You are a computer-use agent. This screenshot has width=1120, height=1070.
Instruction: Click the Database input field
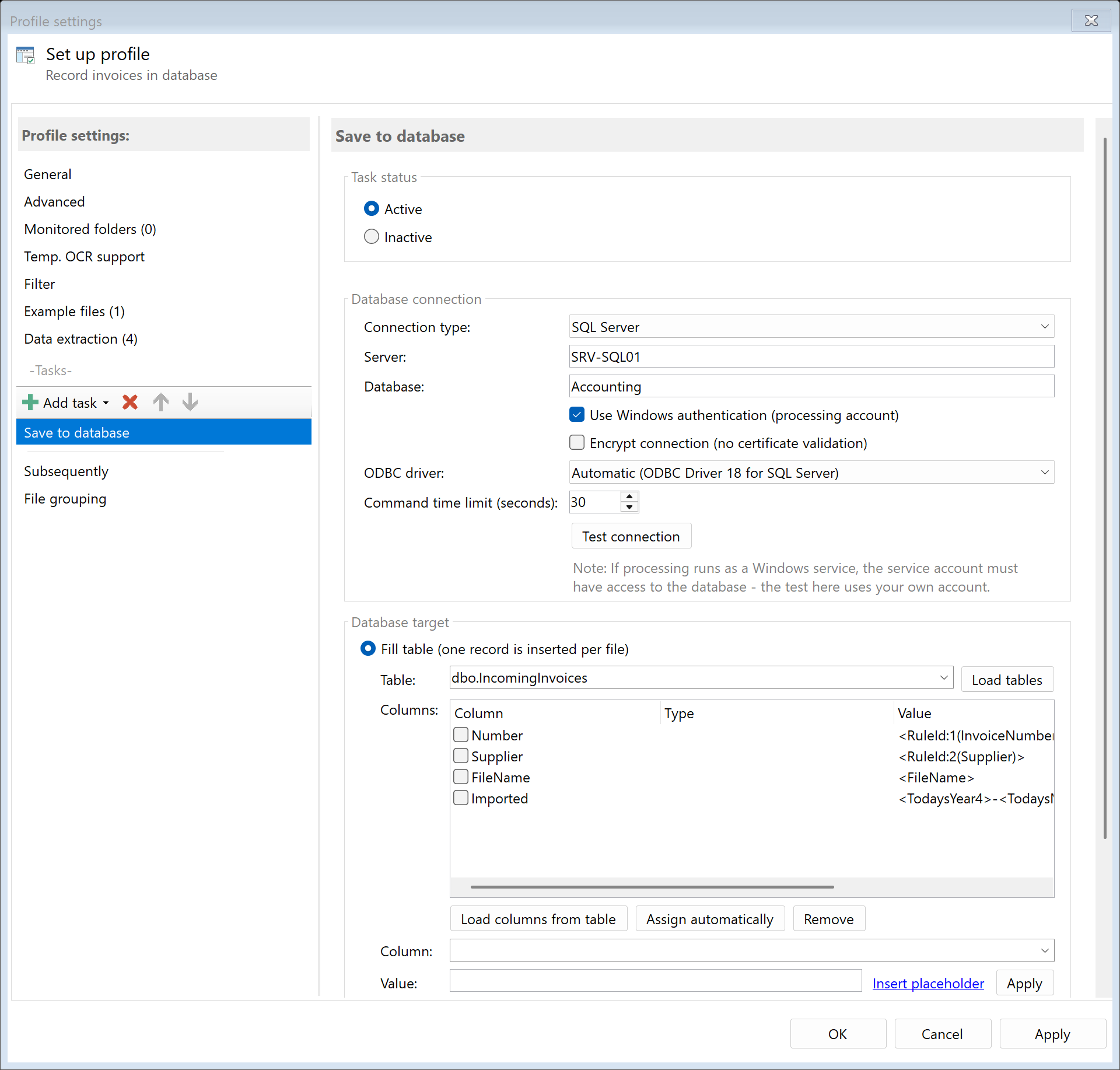pos(811,386)
